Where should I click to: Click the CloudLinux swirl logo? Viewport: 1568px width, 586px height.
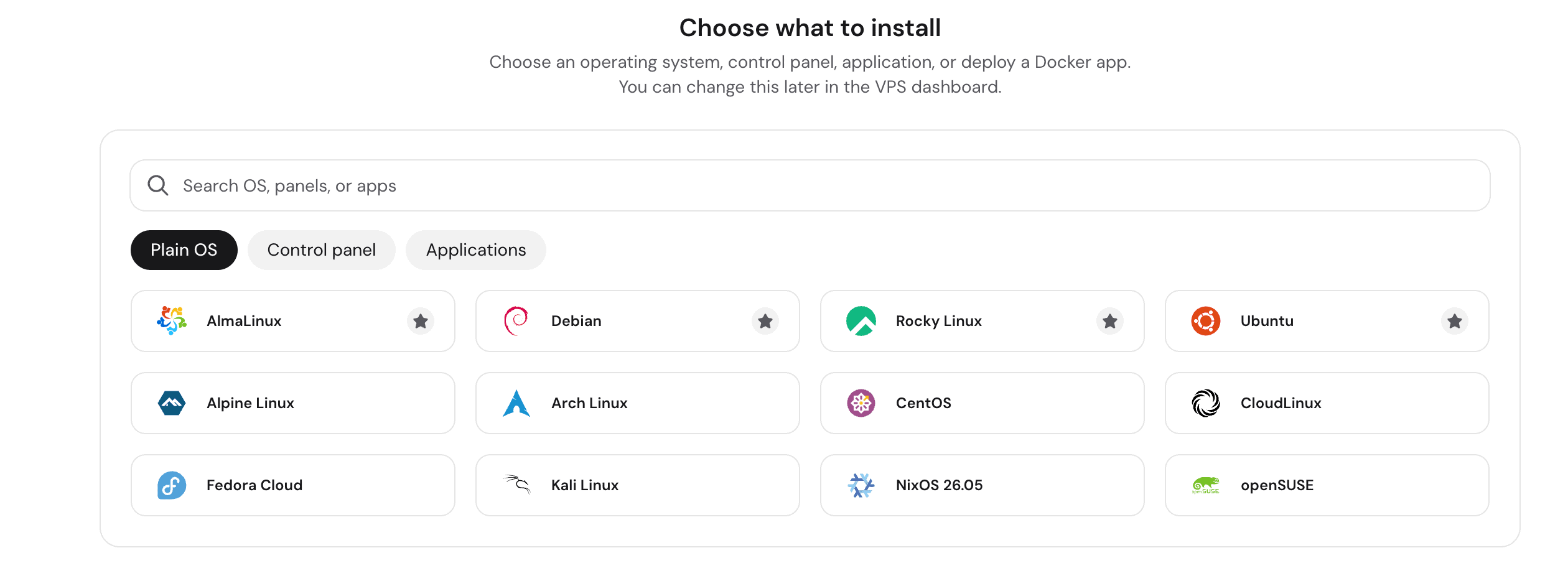1206,403
